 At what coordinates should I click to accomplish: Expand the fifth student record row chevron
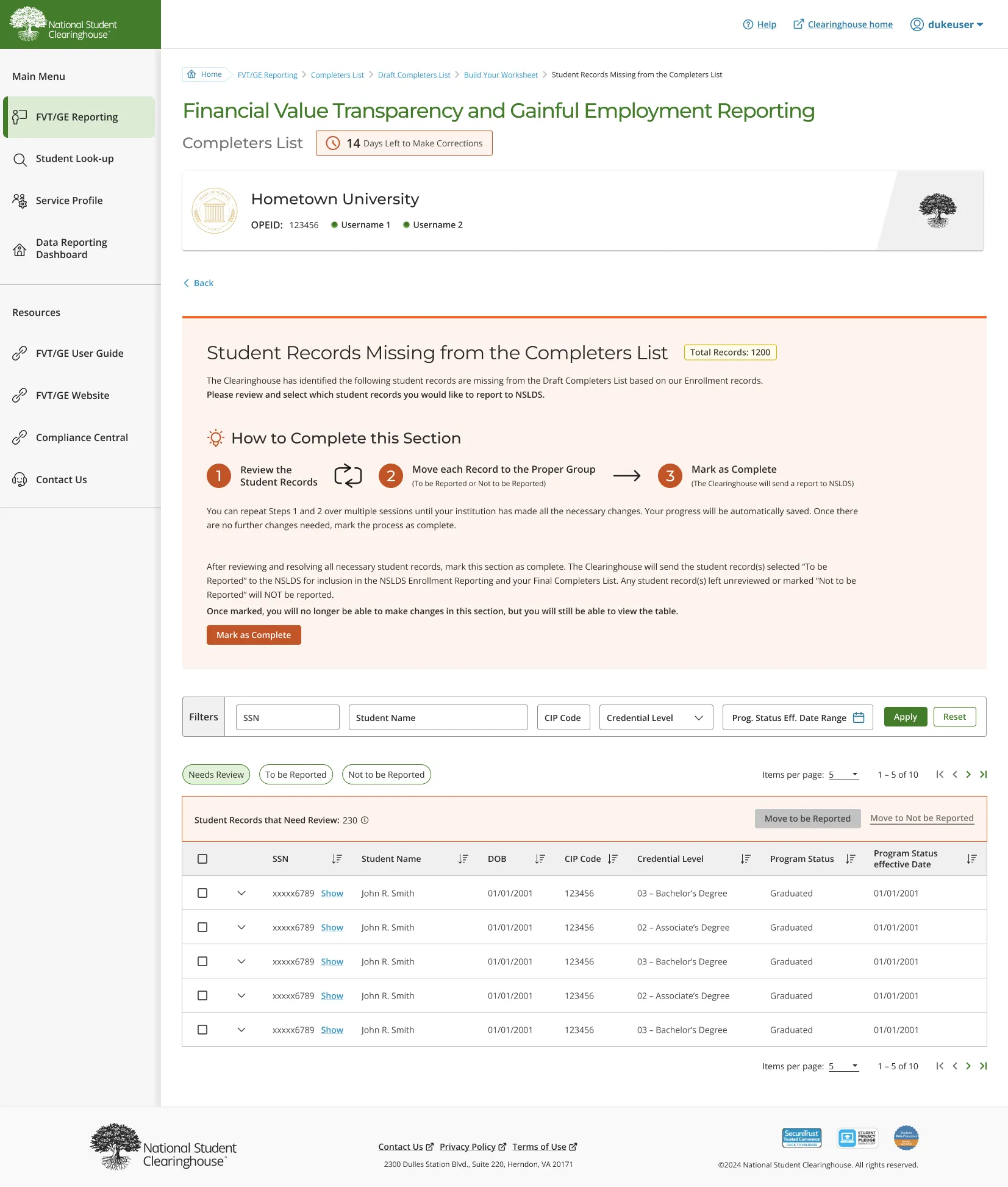[241, 1030]
